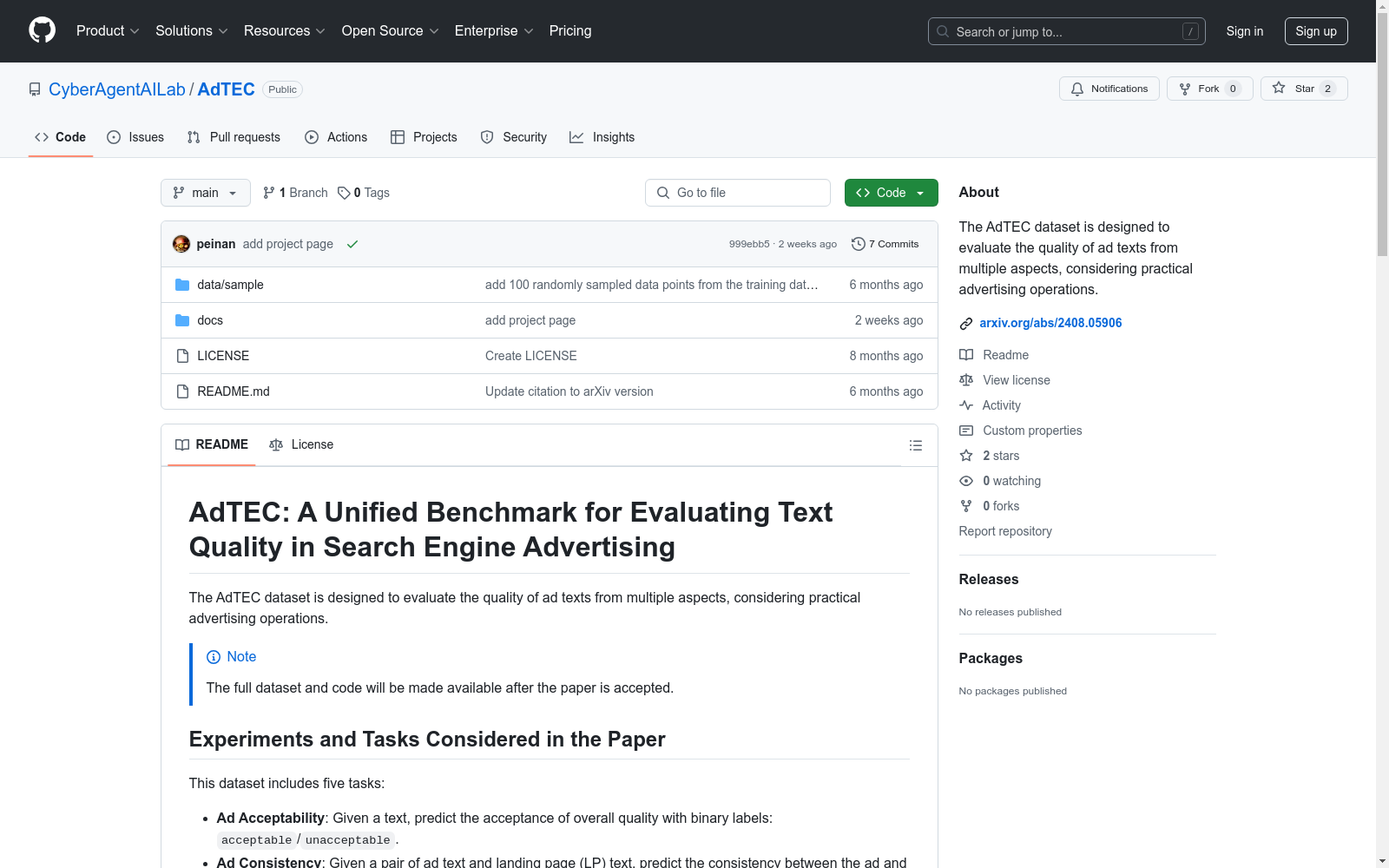Click the branch icon next to 1 Branch
Image resolution: width=1389 pixels, height=868 pixels.
pos(269,193)
